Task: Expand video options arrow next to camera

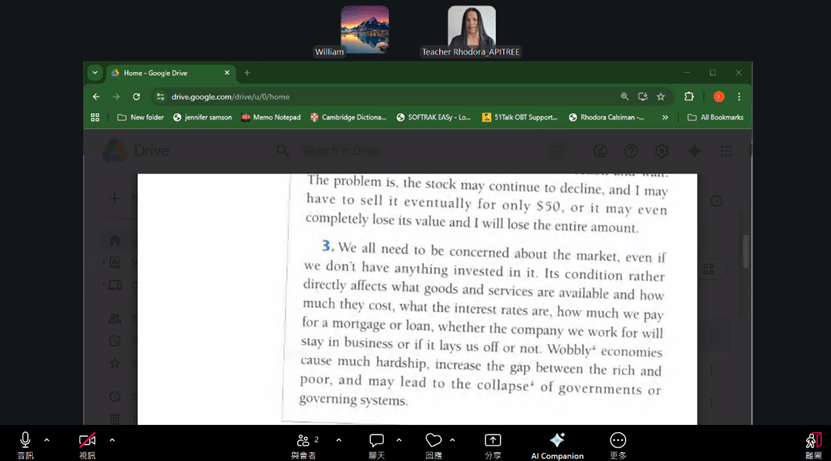Action: [x=112, y=440]
